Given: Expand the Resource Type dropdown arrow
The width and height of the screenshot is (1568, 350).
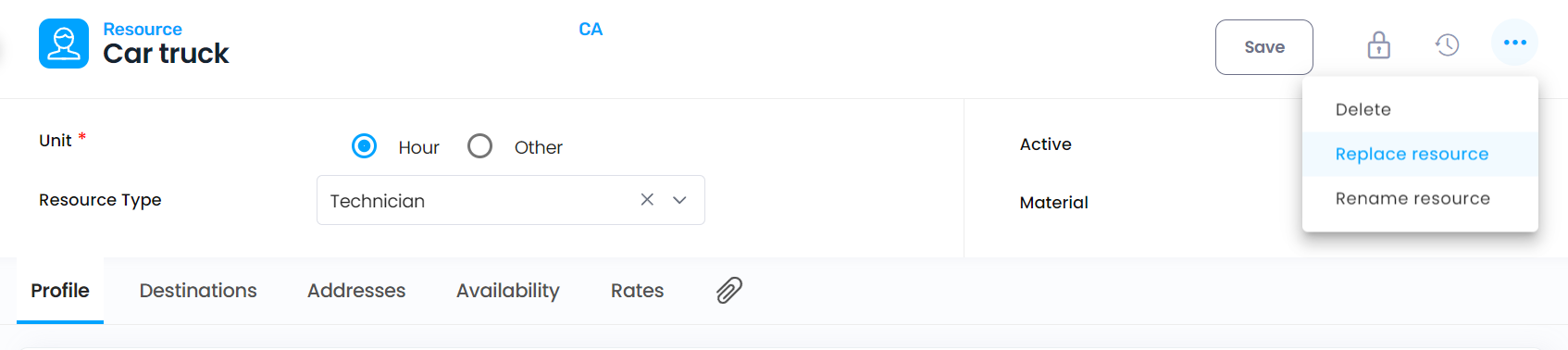Looking at the screenshot, I should (679, 200).
